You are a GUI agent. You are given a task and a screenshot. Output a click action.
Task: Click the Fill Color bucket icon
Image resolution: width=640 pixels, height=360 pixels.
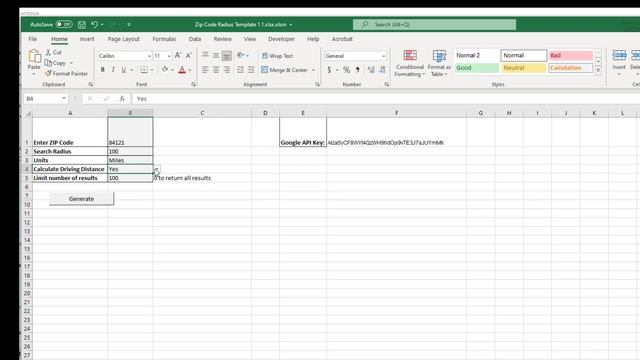(165, 70)
